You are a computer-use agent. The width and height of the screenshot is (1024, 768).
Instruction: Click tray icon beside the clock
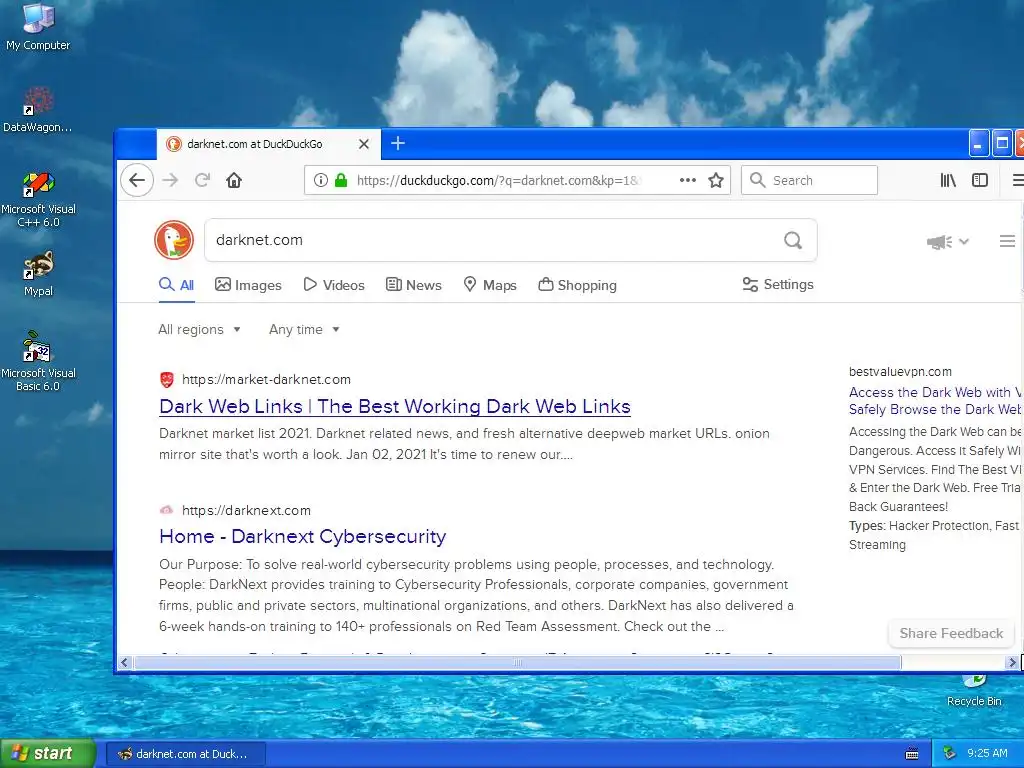[x=950, y=754]
